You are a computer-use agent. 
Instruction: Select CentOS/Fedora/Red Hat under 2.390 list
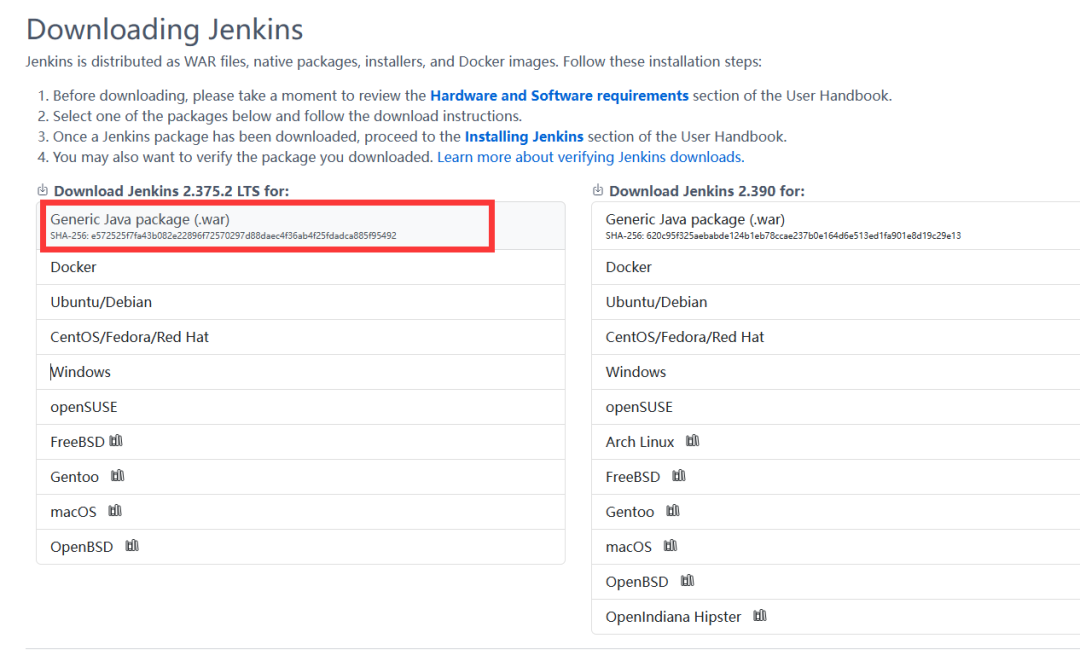[x=835, y=337]
